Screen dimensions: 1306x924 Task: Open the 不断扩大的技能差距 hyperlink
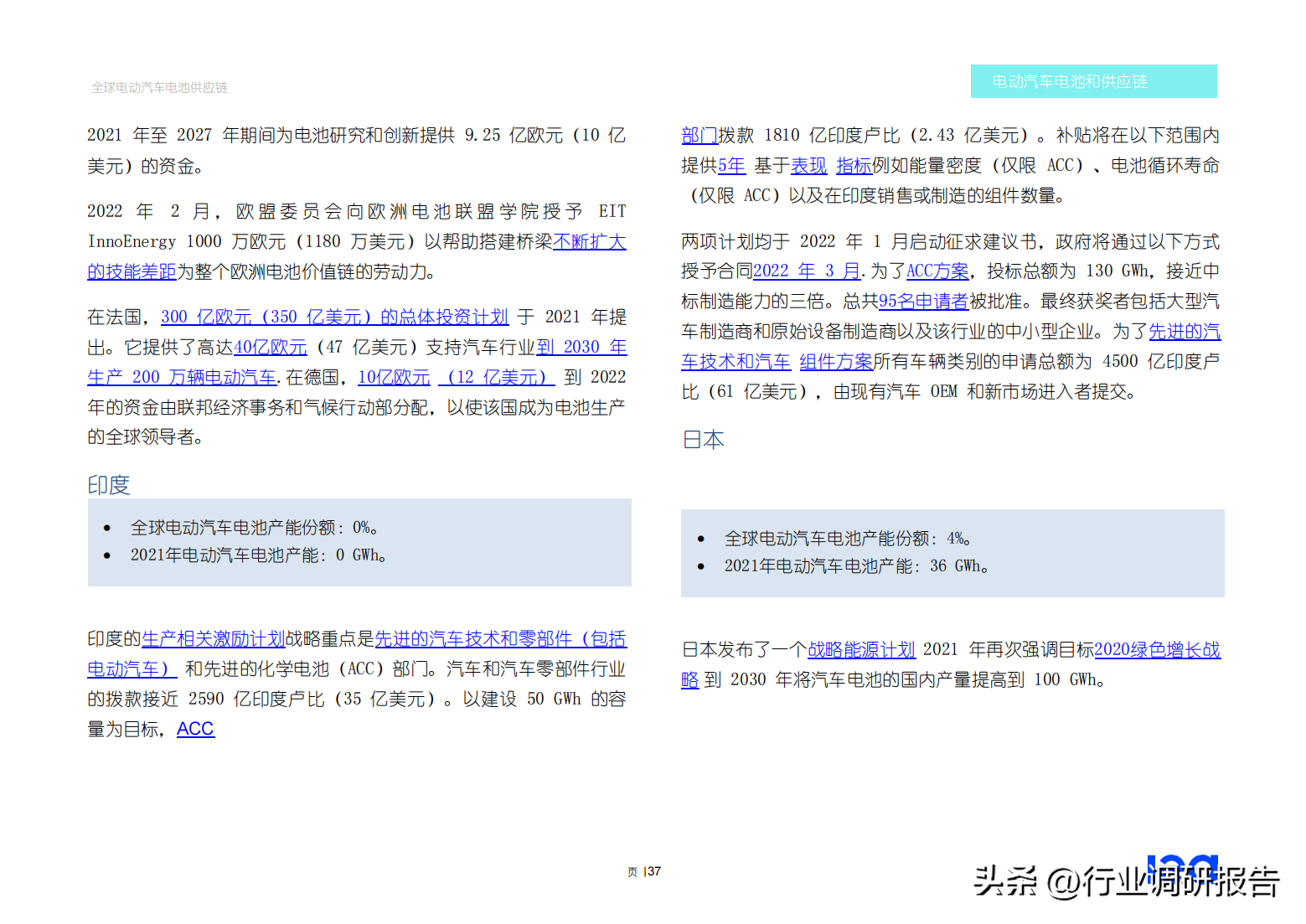pos(590,242)
